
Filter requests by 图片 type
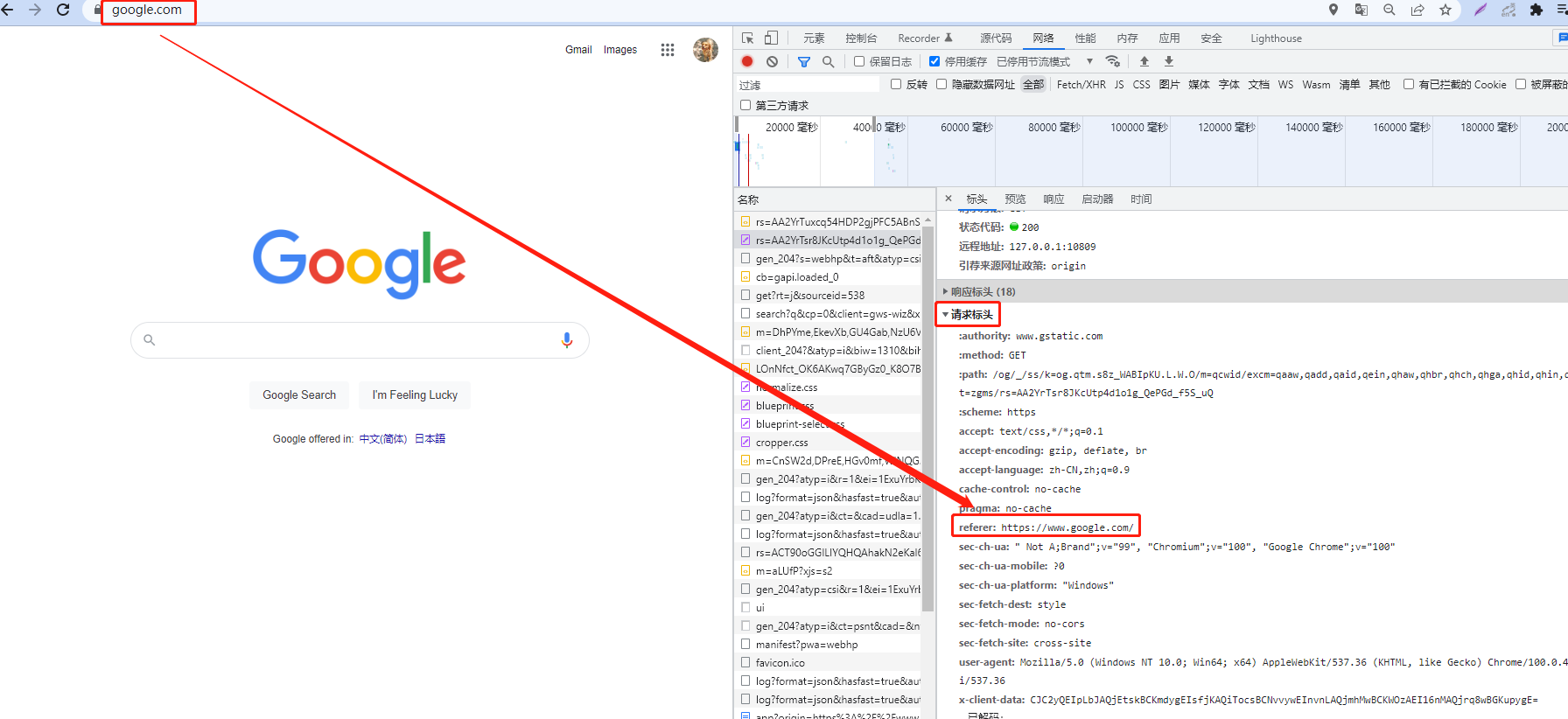(x=1169, y=84)
